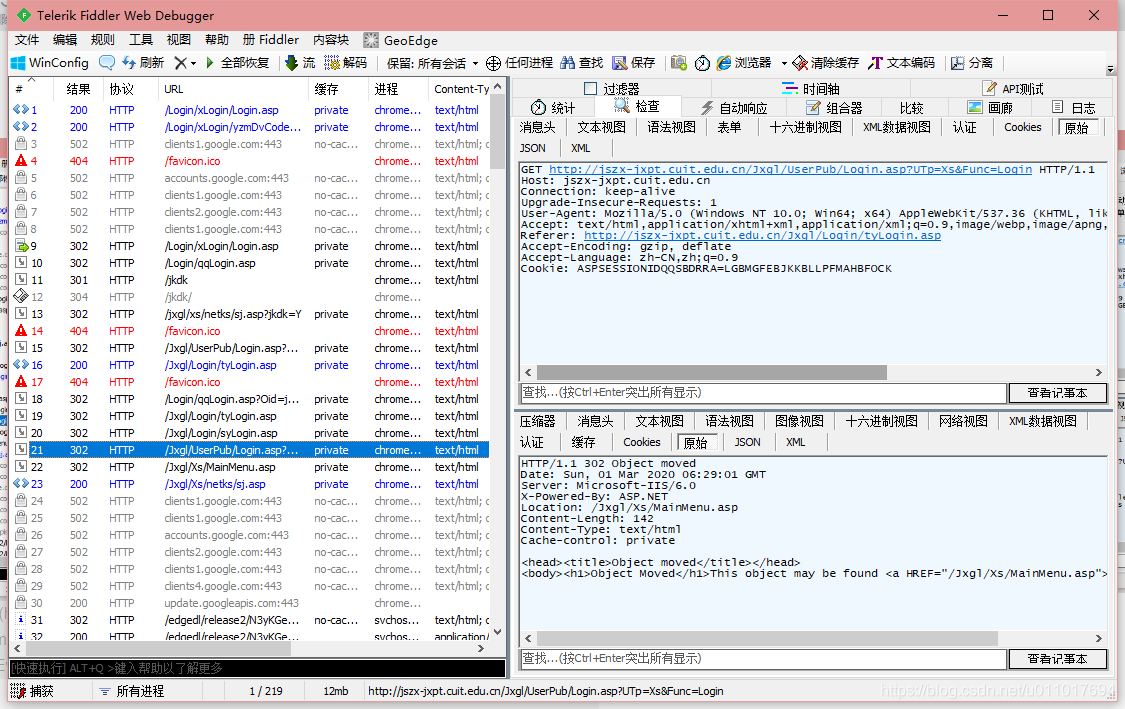
Task: Open the 工具 menu
Action: tap(141, 40)
